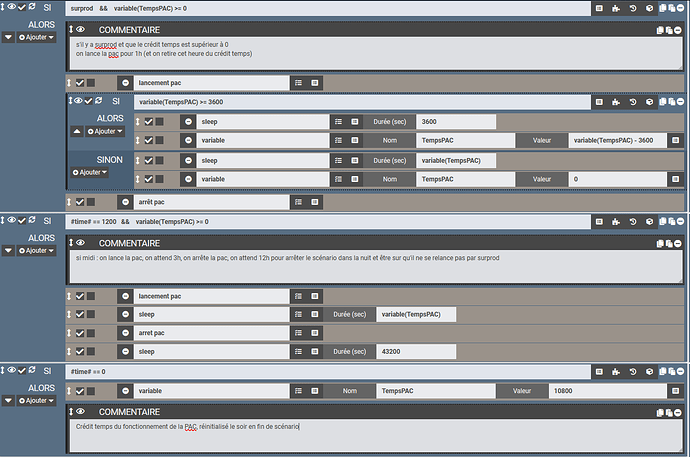Toggle the eye icon on the first SI block
This screenshot has width=690, height=457.
coord(10,7)
